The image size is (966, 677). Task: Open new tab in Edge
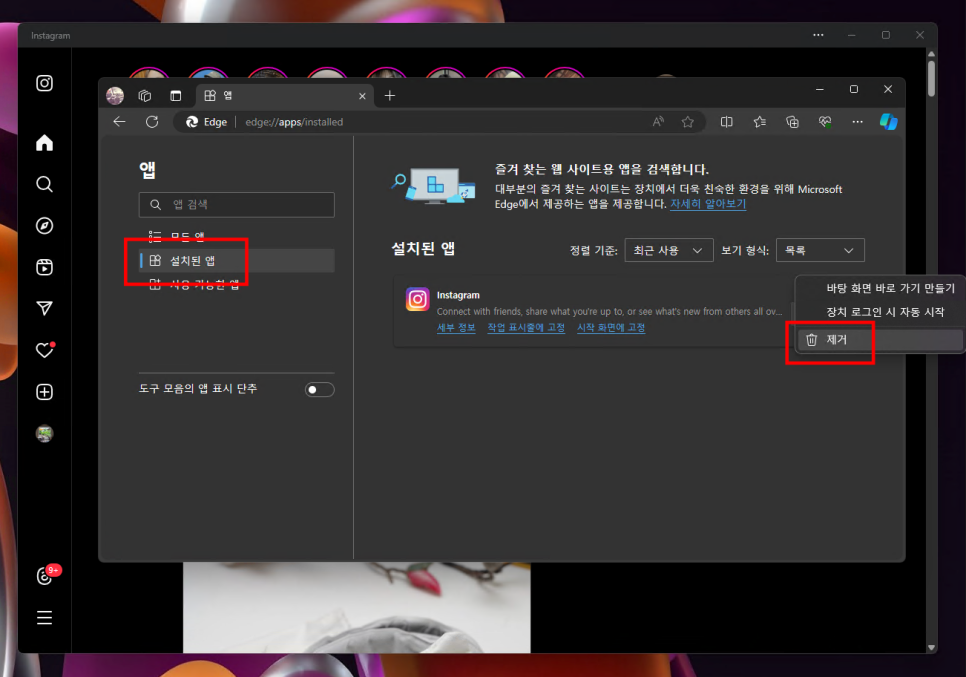[x=390, y=95]
